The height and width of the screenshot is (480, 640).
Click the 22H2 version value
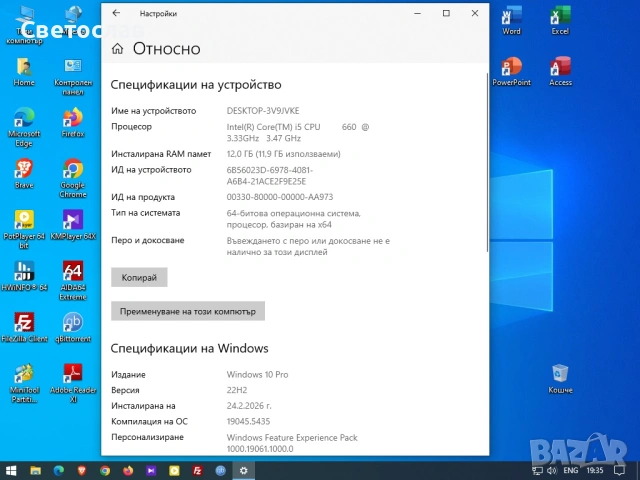click(237, 390)
